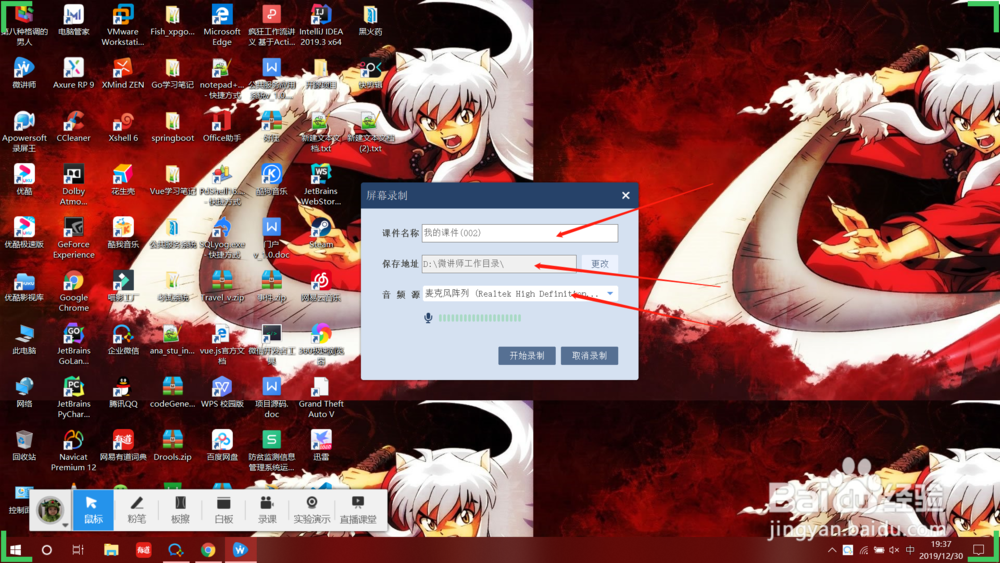Open the Action Center notifications icon
Image resolution: width=1000 pixels, height=563 pixels.
(980, 550)
